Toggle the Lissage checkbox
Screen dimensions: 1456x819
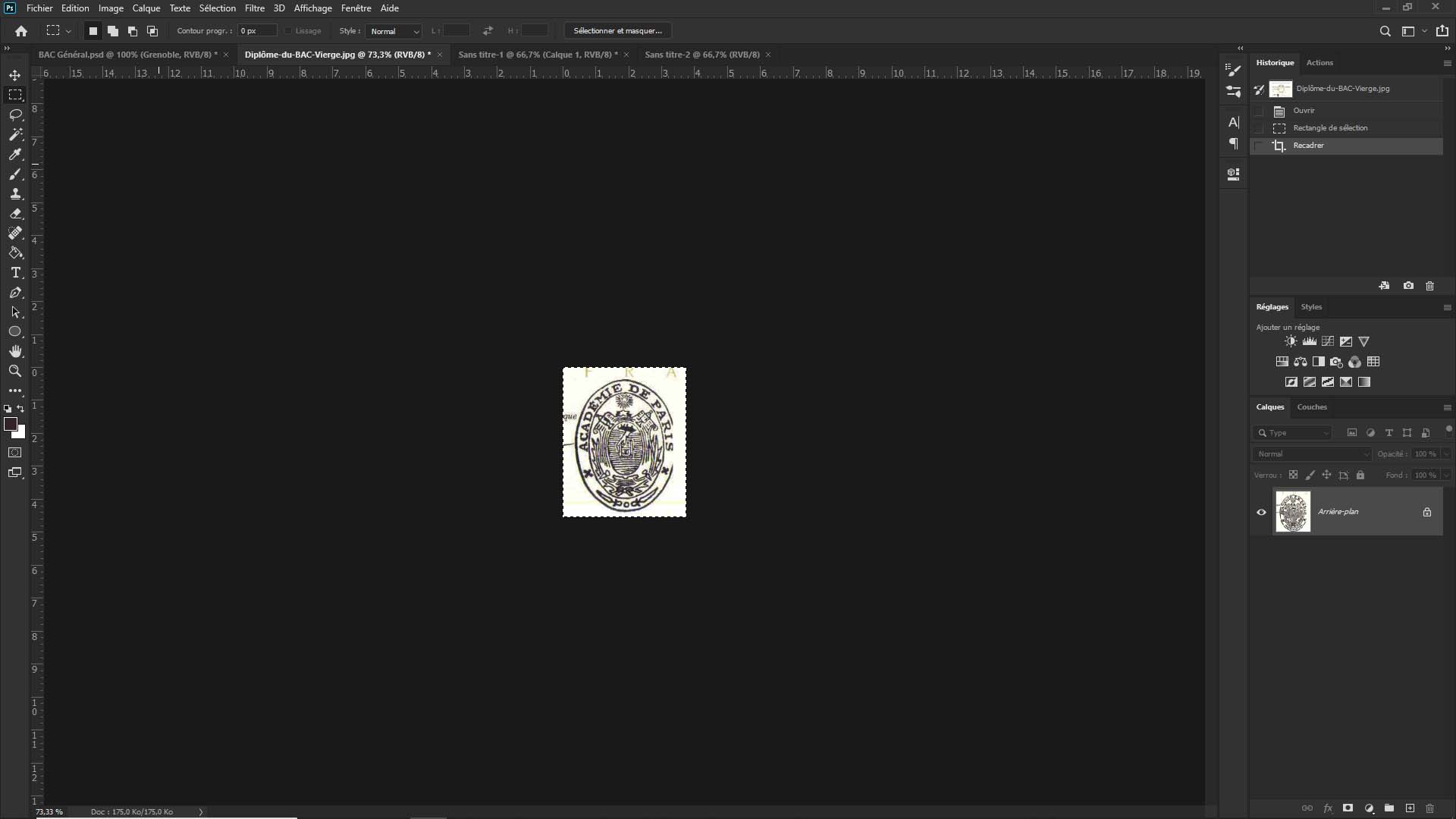[x=288, y=31]
